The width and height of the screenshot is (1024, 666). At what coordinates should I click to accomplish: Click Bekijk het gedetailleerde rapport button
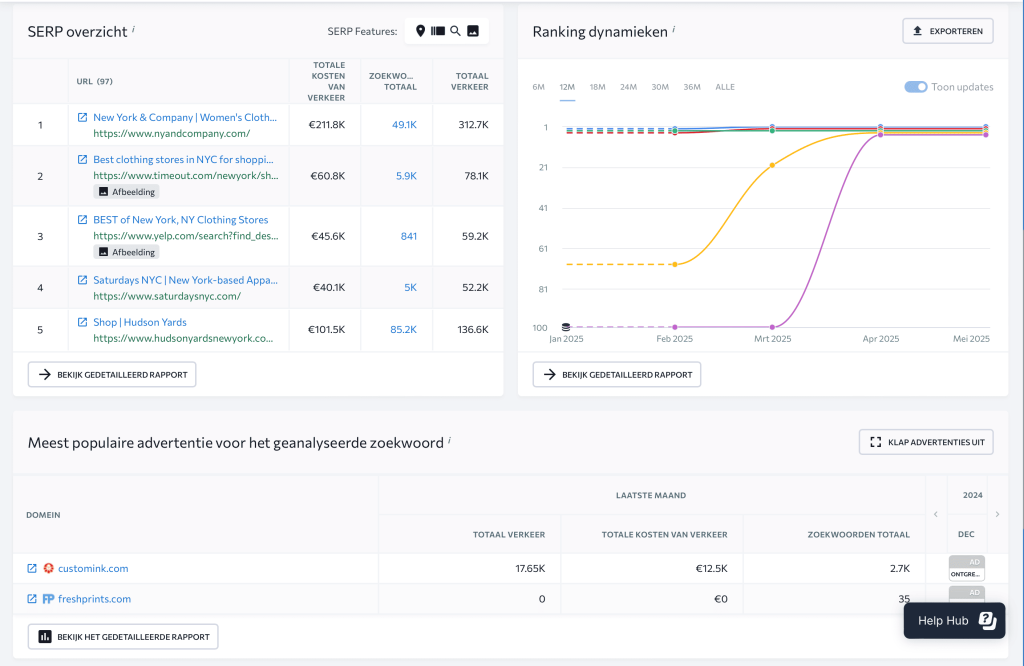tap(123, 637)
